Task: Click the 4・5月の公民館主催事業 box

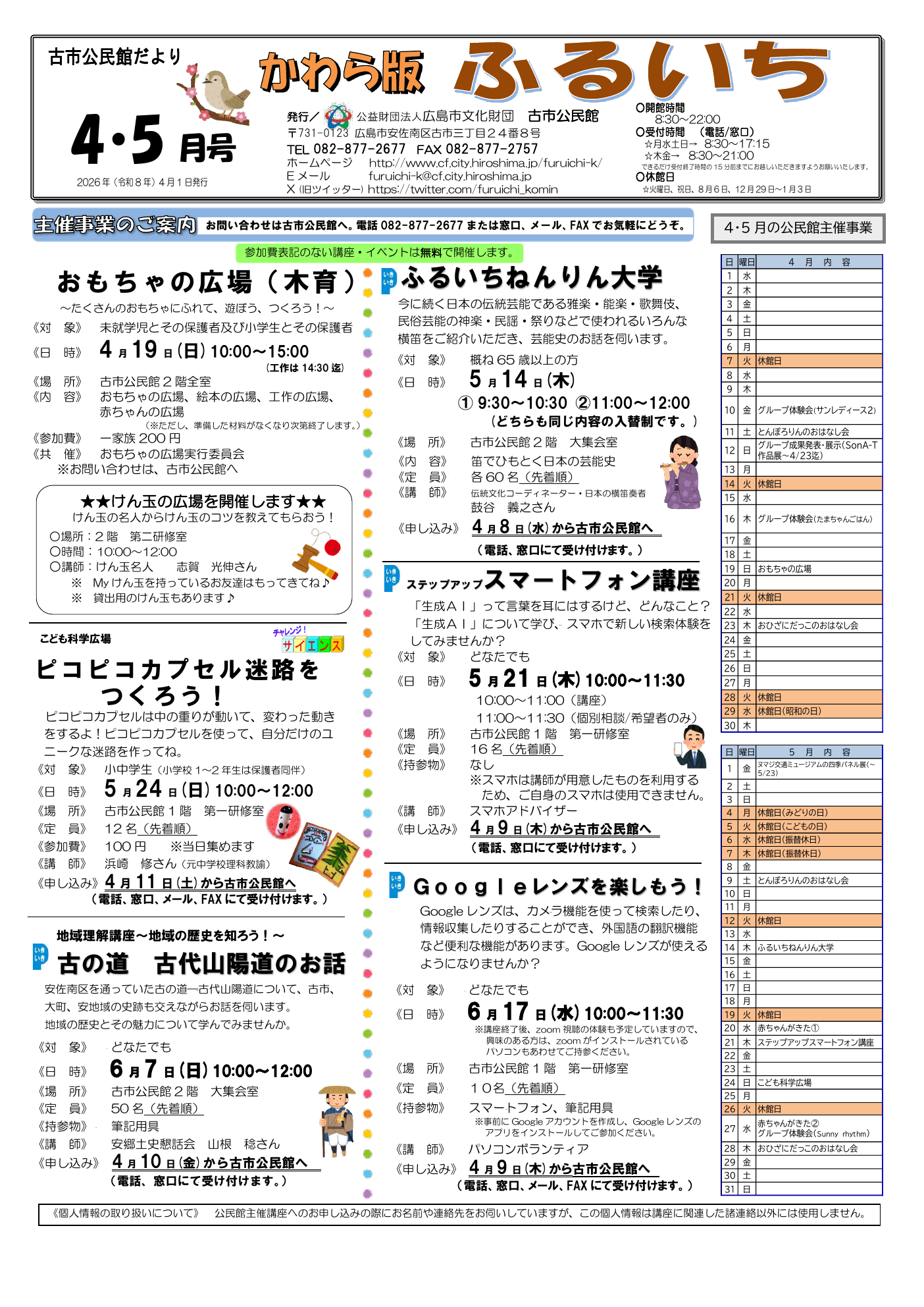Action: (x=798, y=228)
